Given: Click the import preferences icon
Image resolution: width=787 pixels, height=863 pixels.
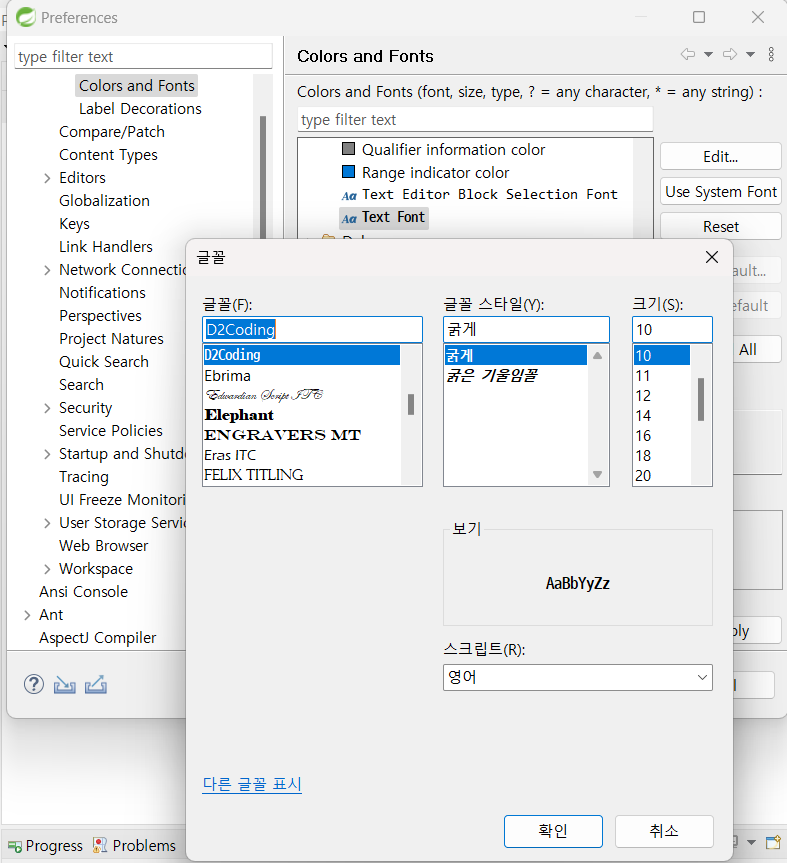Looking at the screenshot, I should [x=64, y=685].
